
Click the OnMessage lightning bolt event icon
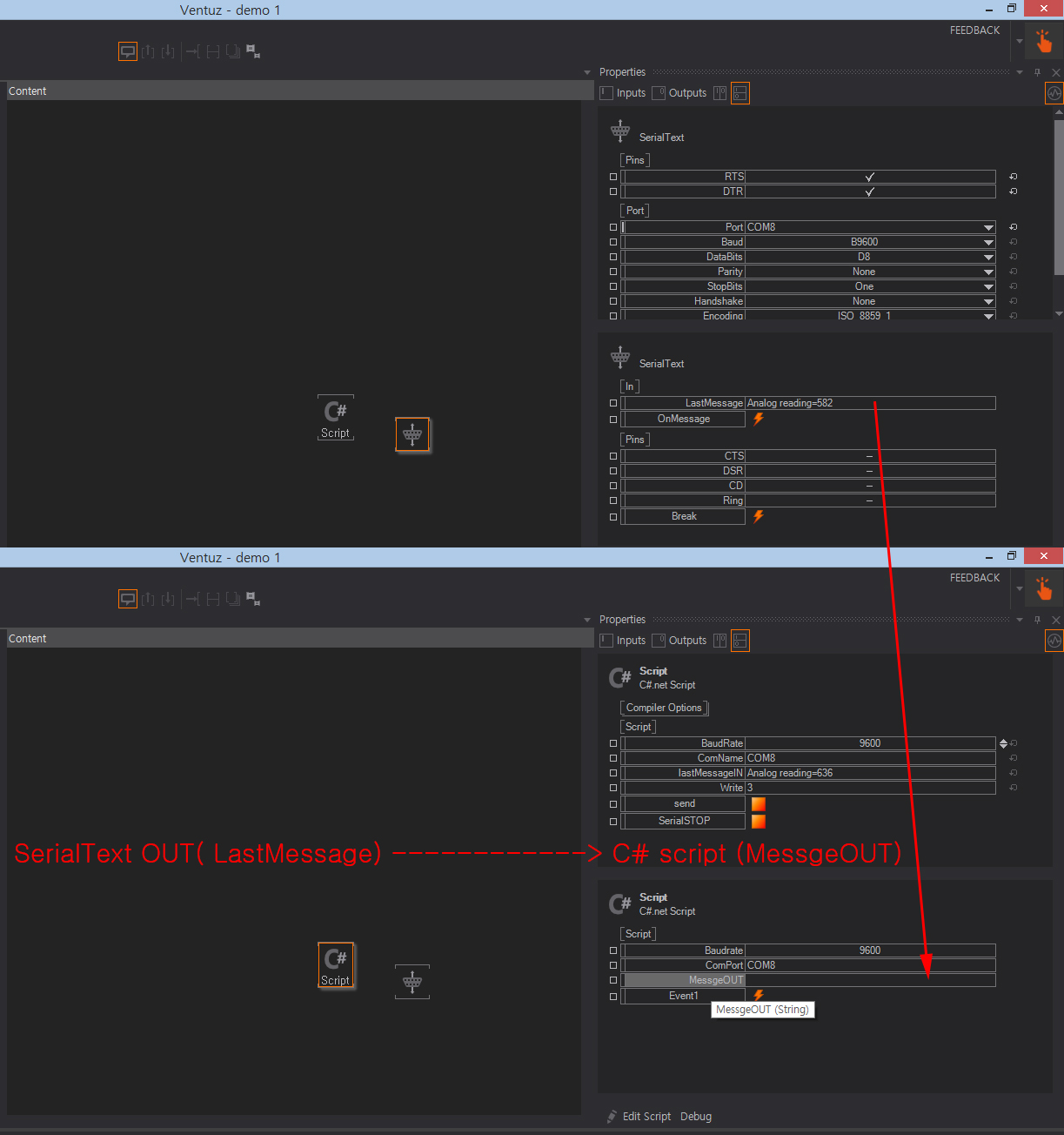pyautogui.click(x=758, y=419)
